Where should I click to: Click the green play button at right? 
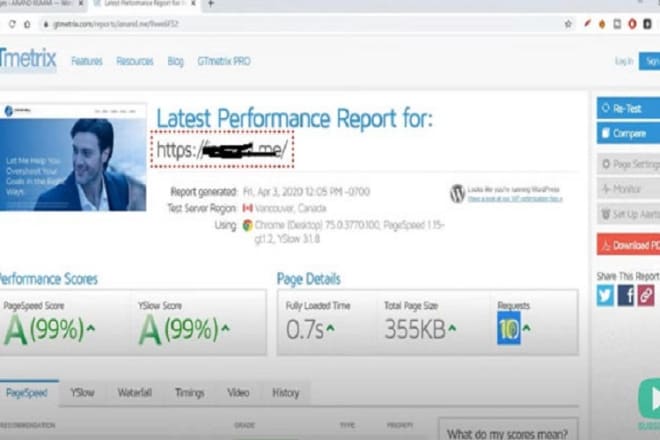coord(650,399)
